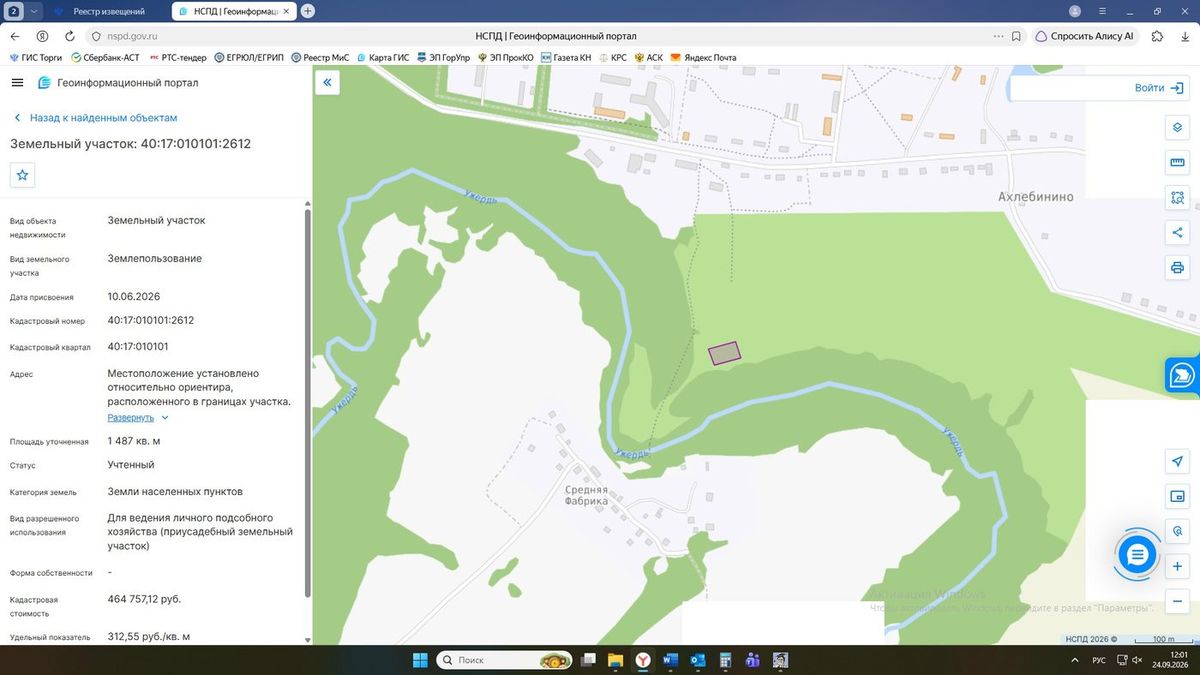
Task: Click the Геоинформационный портал logo
Action: [118, 83]
